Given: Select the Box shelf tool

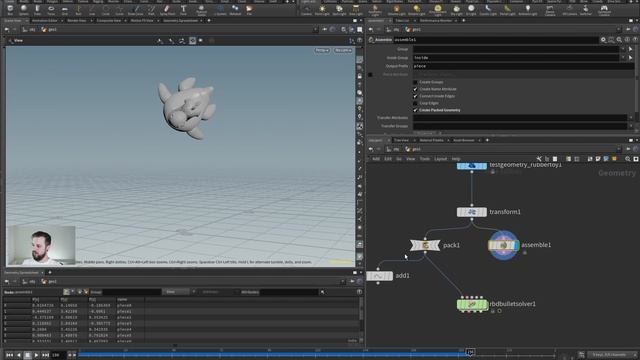Looking at the screenshot, I should tap(10, 9).
